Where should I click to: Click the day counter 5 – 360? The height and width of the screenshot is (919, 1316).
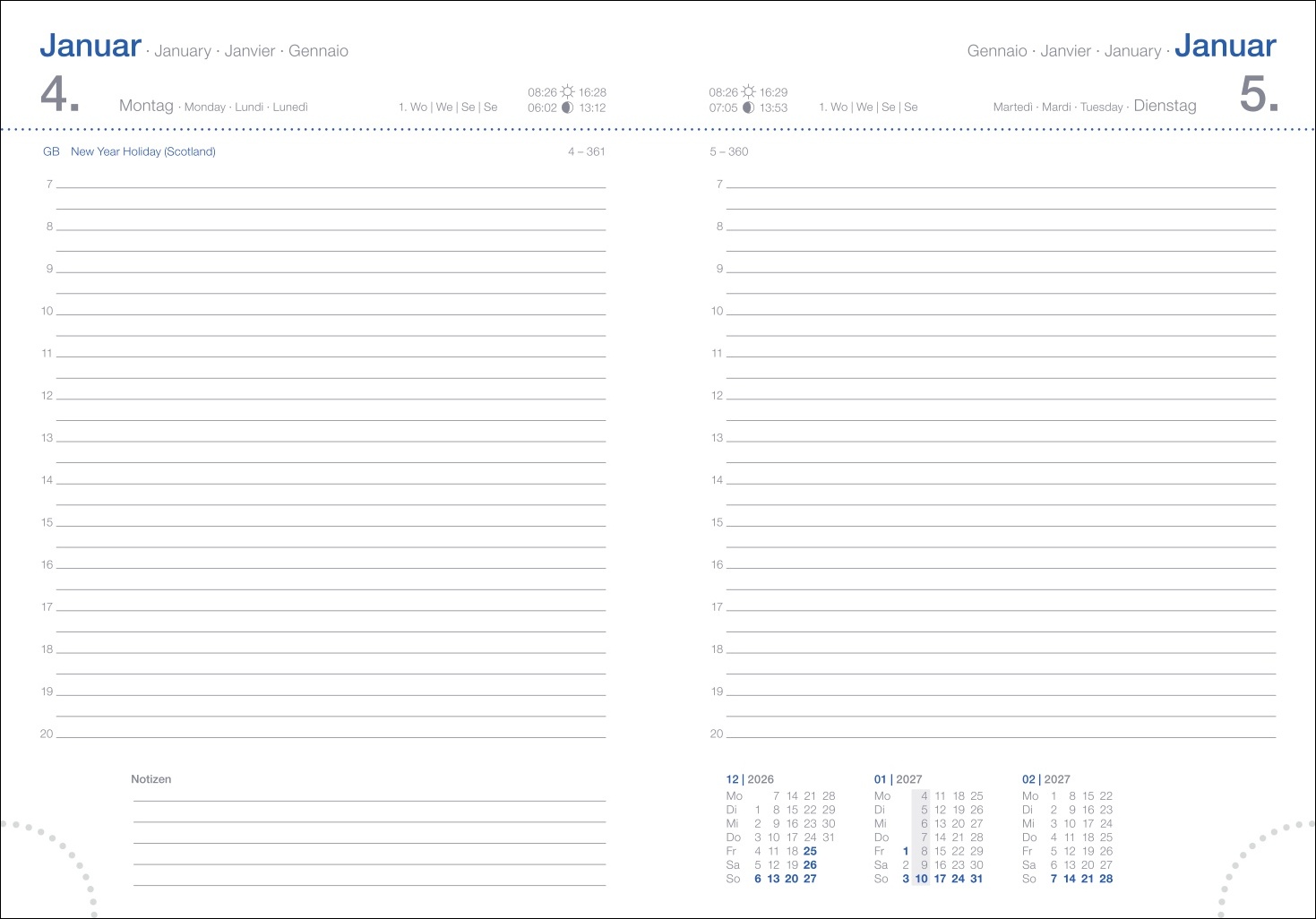coord(728,151)
